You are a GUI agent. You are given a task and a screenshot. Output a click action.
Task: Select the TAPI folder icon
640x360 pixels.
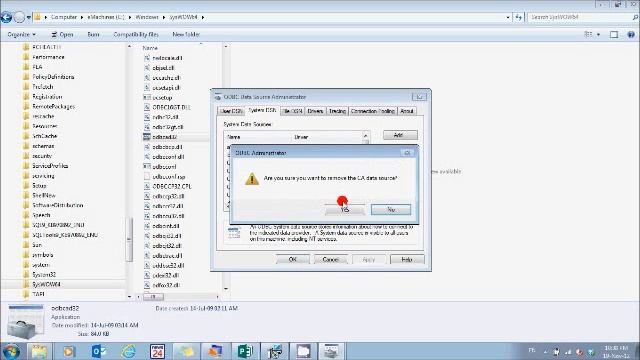(x=26, y=294)
